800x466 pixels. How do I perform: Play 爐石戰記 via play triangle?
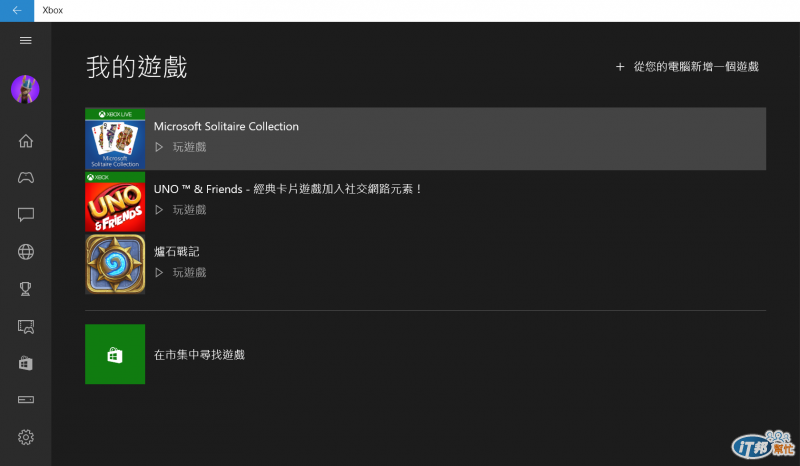point(159,273)
